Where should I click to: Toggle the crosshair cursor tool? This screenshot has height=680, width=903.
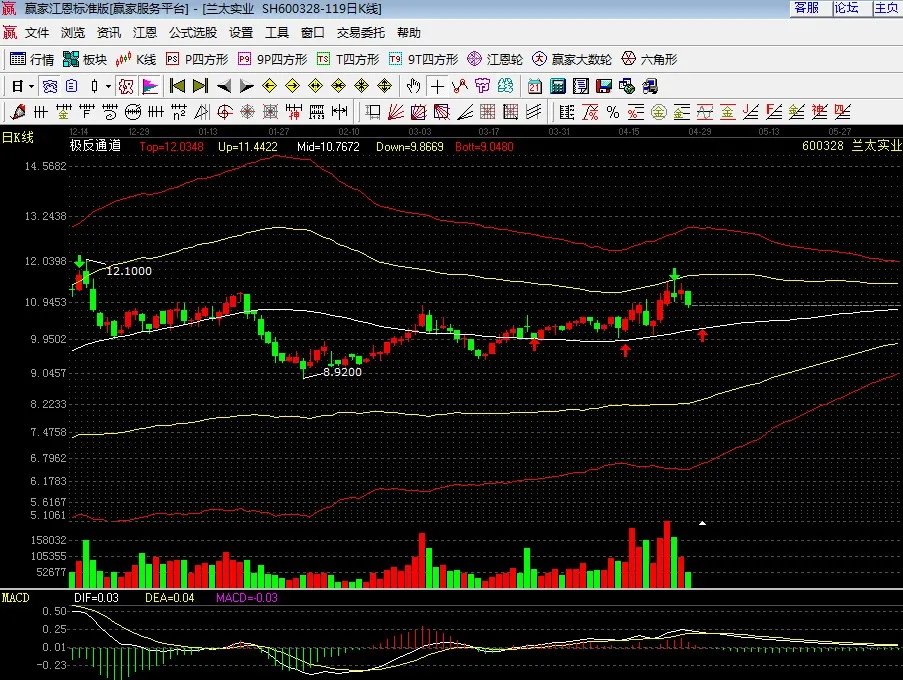(x=437, y=86)
